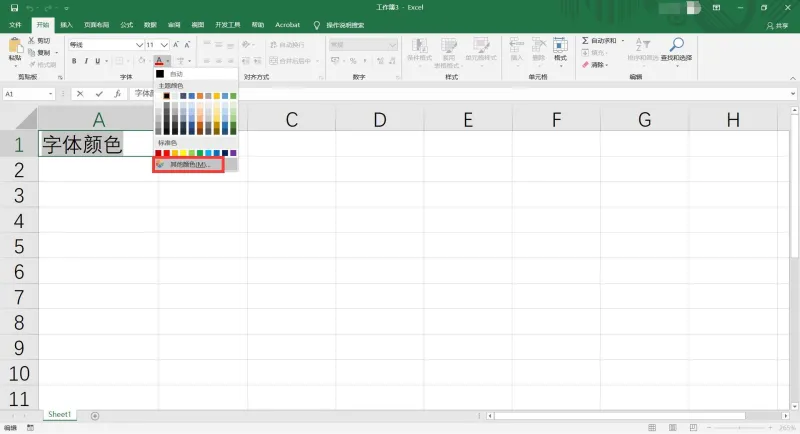Image resolution: width=800 pixels, height=434 pixels.
Task: Click the Clear (清除) eraser button
Action: tap(595, 65)
